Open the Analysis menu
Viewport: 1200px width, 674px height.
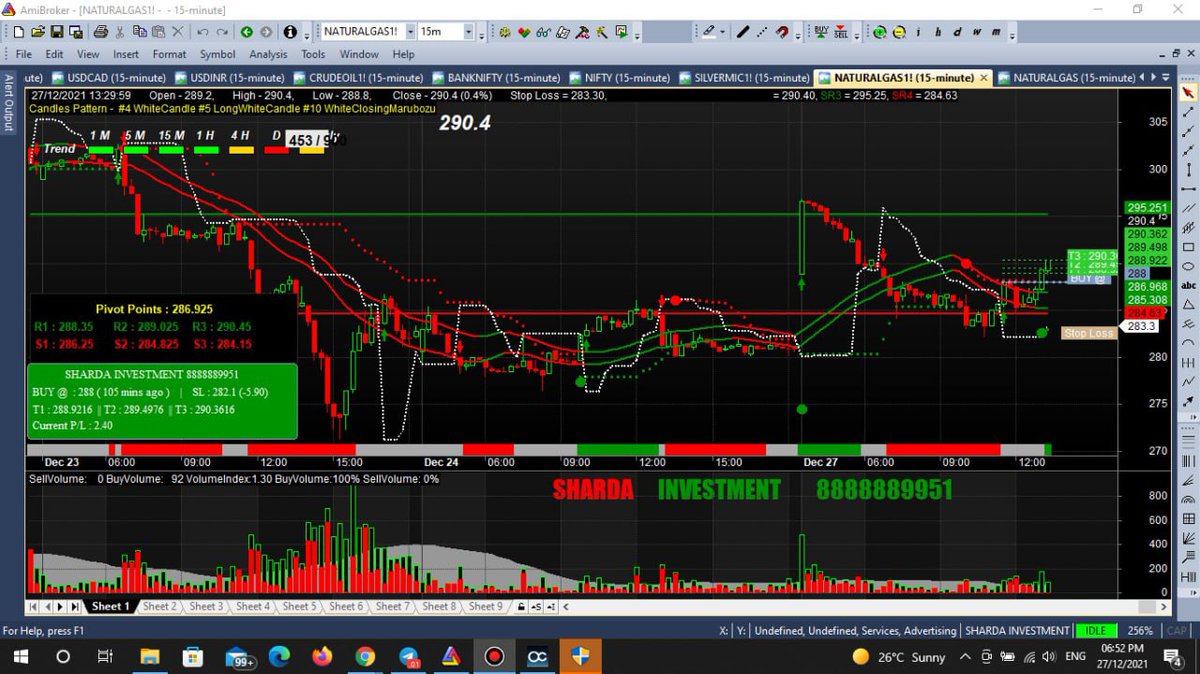point(268,54)
